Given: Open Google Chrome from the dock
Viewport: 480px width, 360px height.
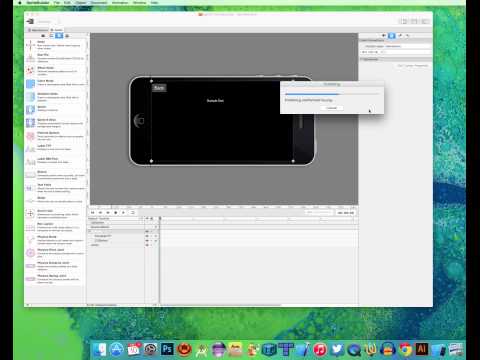Looking at the screenshot, I should tap(405, 350).
